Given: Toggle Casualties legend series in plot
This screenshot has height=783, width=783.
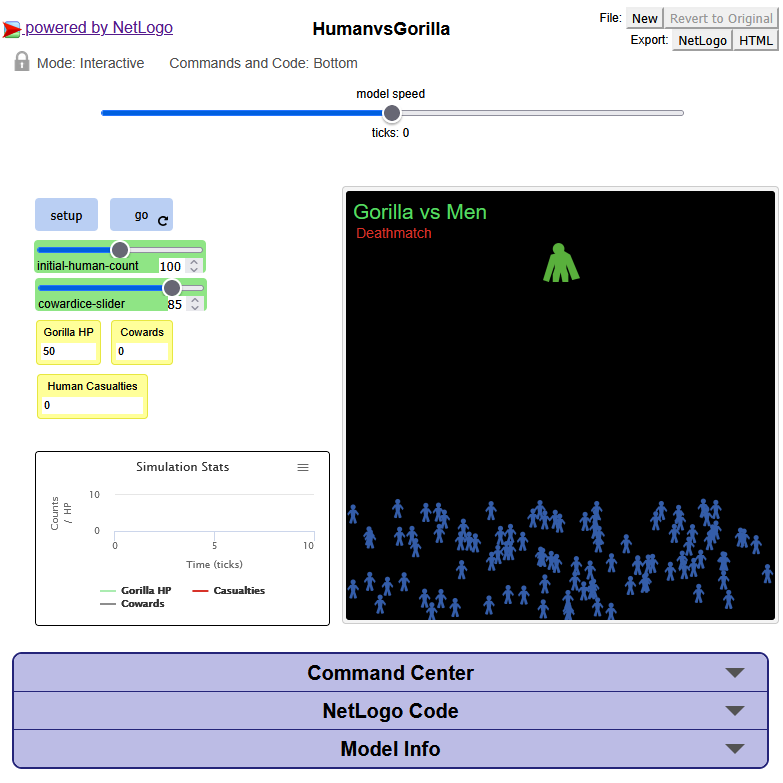Looking at the screenshot, I should coord(228,591).
